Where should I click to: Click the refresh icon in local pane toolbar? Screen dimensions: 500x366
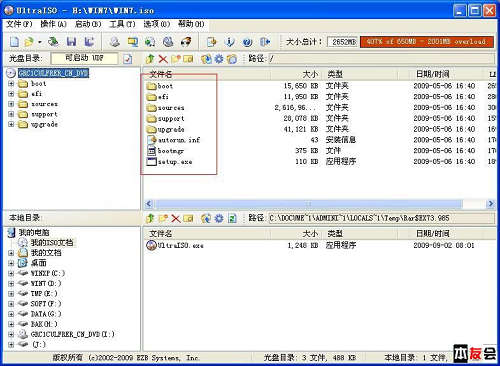[x=232, y=218]
